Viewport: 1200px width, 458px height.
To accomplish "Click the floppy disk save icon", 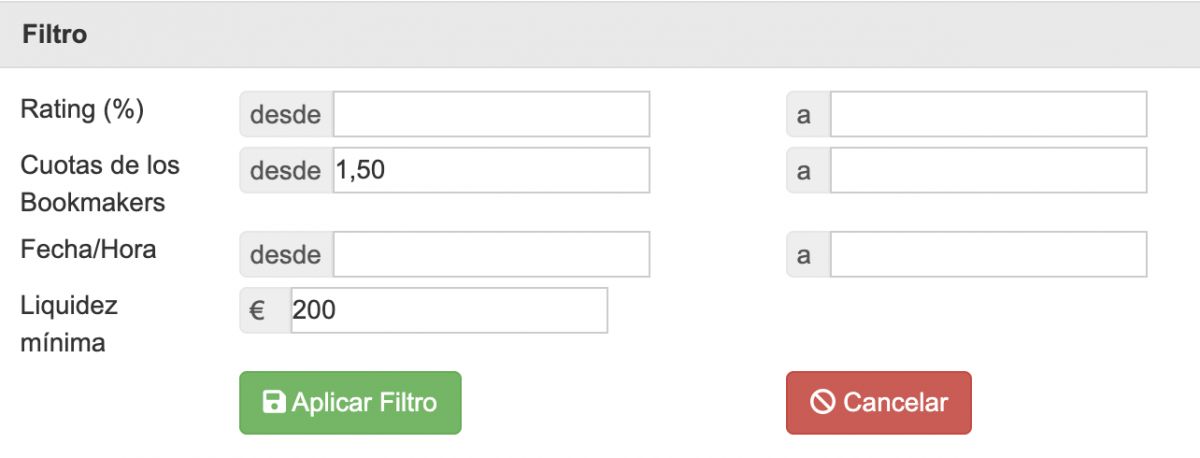I will point(273,403).
